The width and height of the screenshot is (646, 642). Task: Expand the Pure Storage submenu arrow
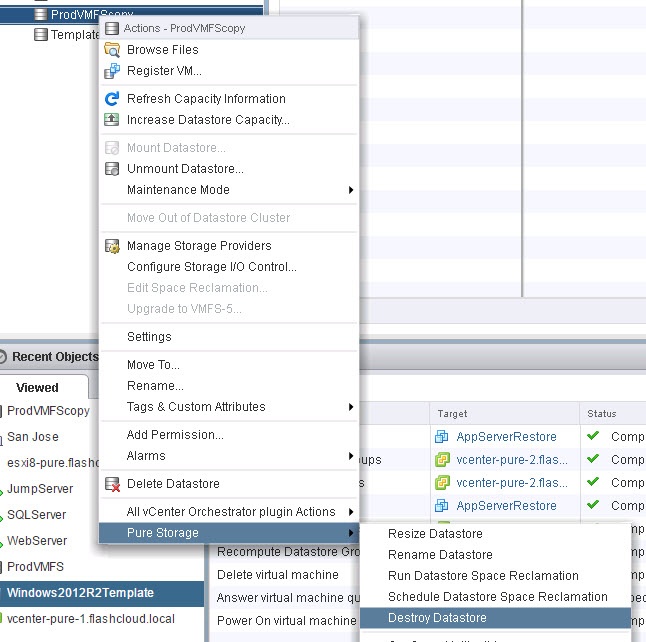pos(351,533)
